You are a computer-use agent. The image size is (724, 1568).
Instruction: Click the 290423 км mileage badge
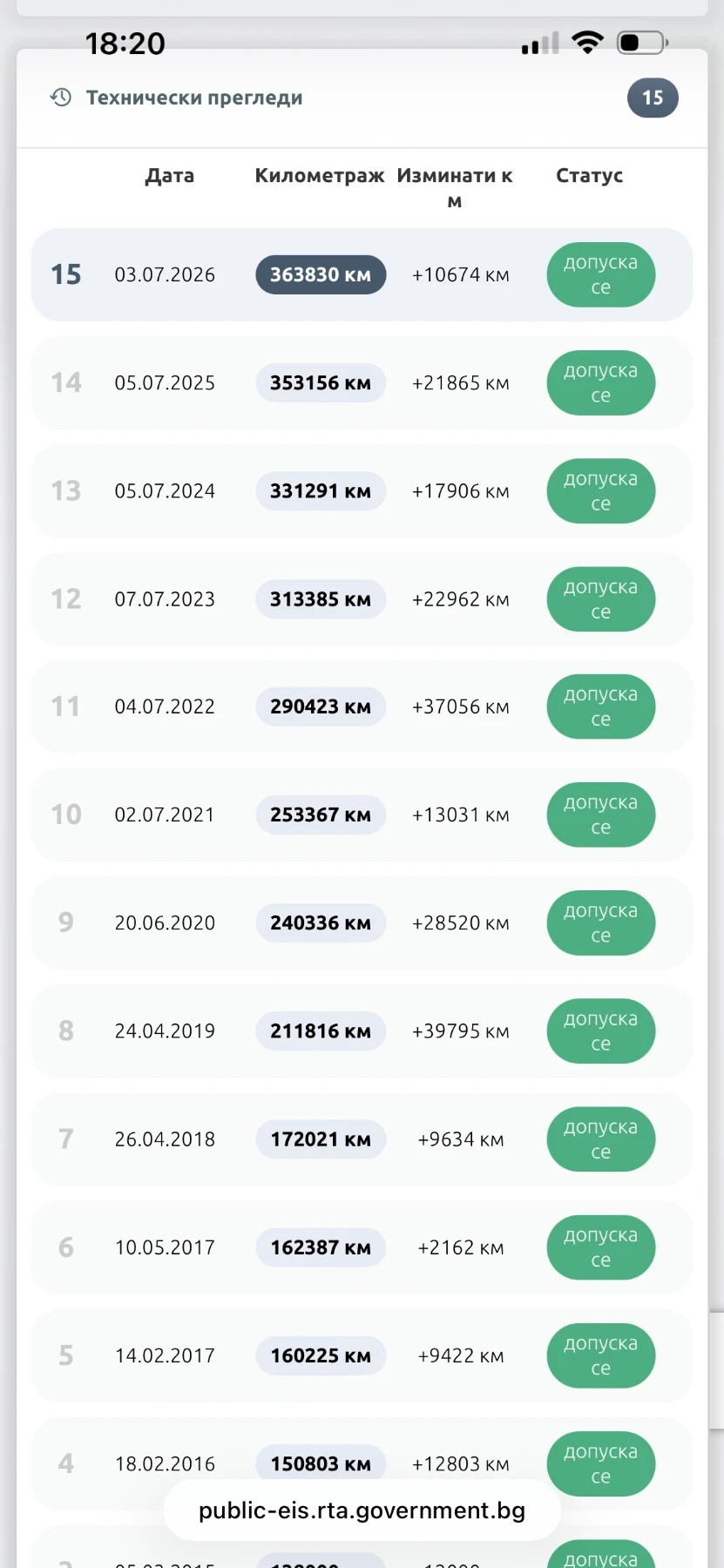pyautogui.click(x=321, y=706)
